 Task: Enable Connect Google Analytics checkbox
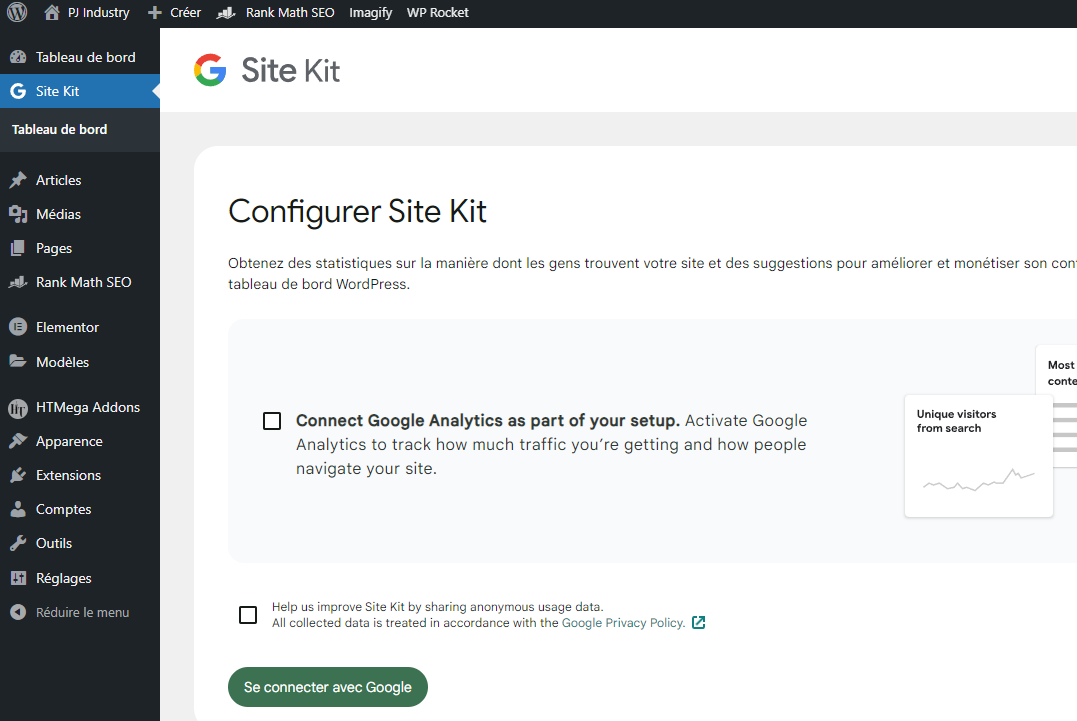(272, 421)
